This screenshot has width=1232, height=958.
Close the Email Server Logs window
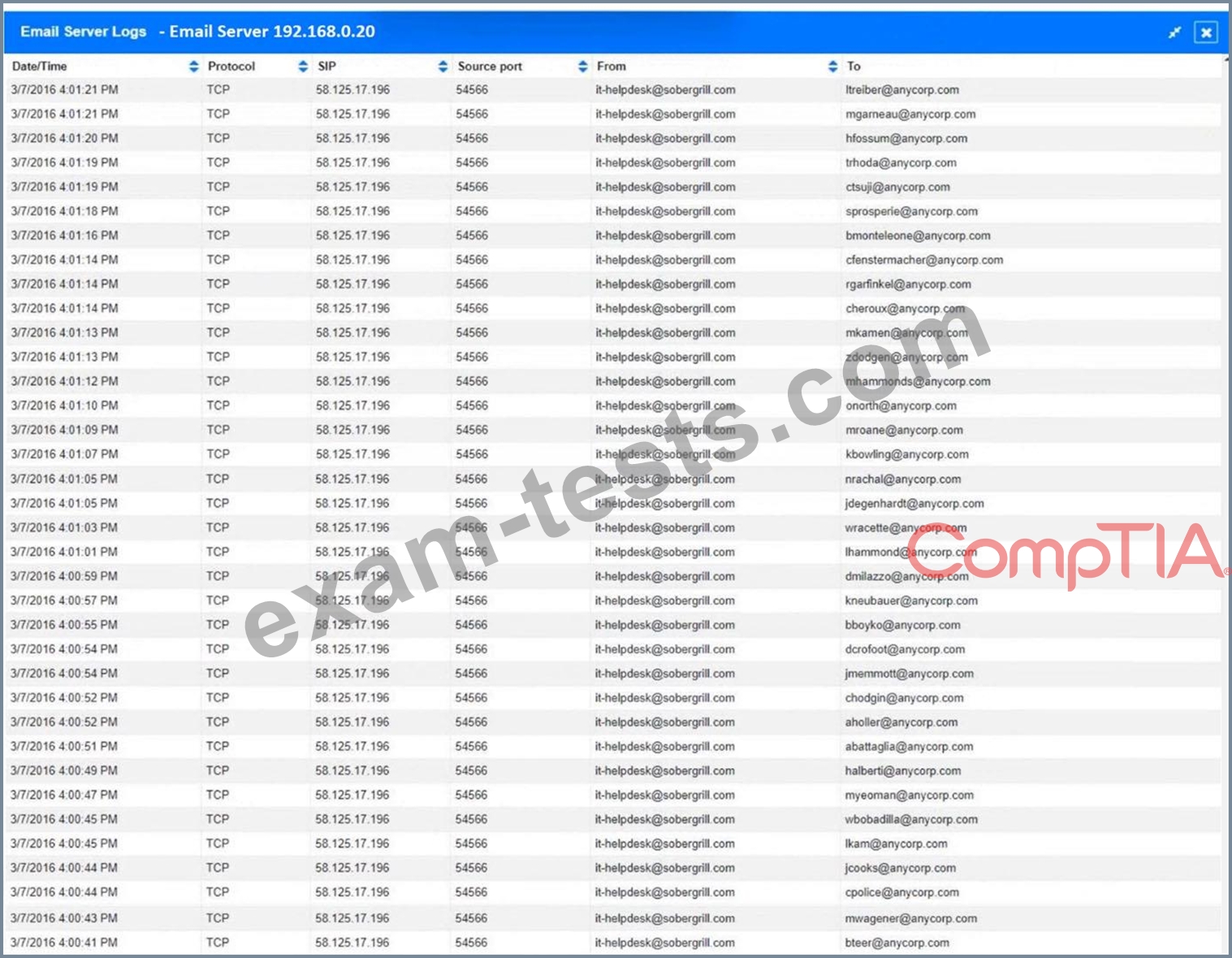tap(1206, 33)
